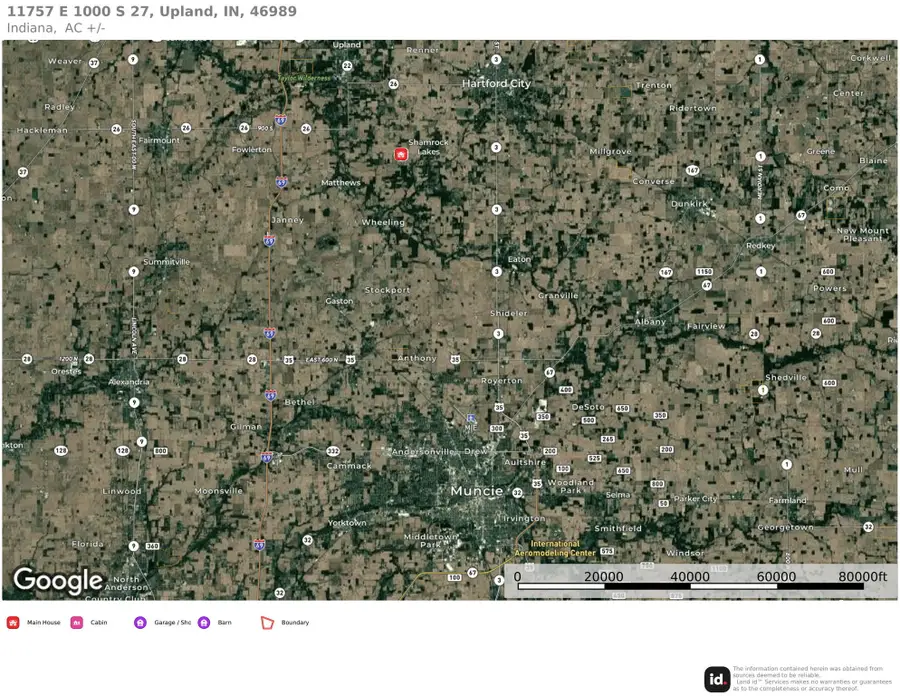Click the Main House legend icon
This screenshot has height=696, width=900.
click(13, 622)
